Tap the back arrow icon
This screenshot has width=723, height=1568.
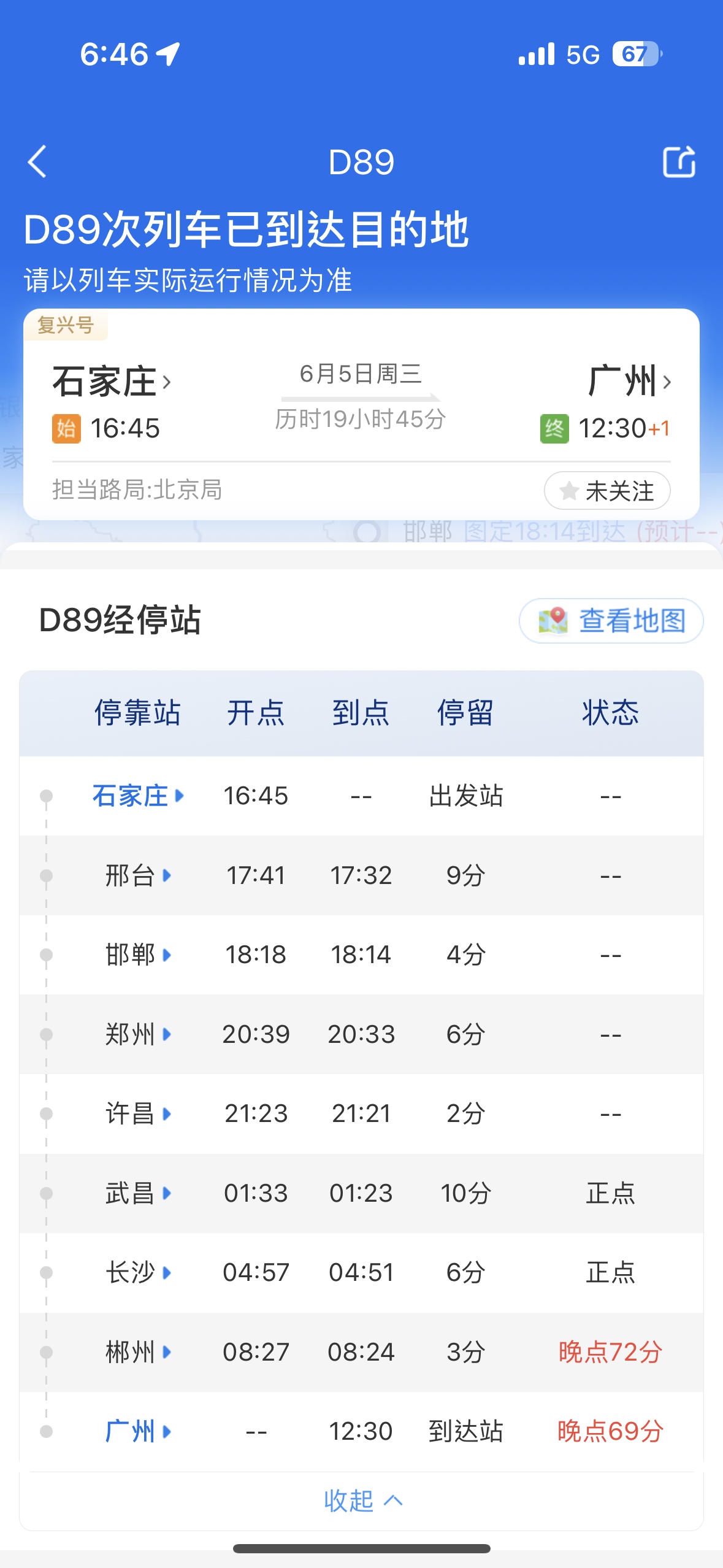[x=37, y=162]
